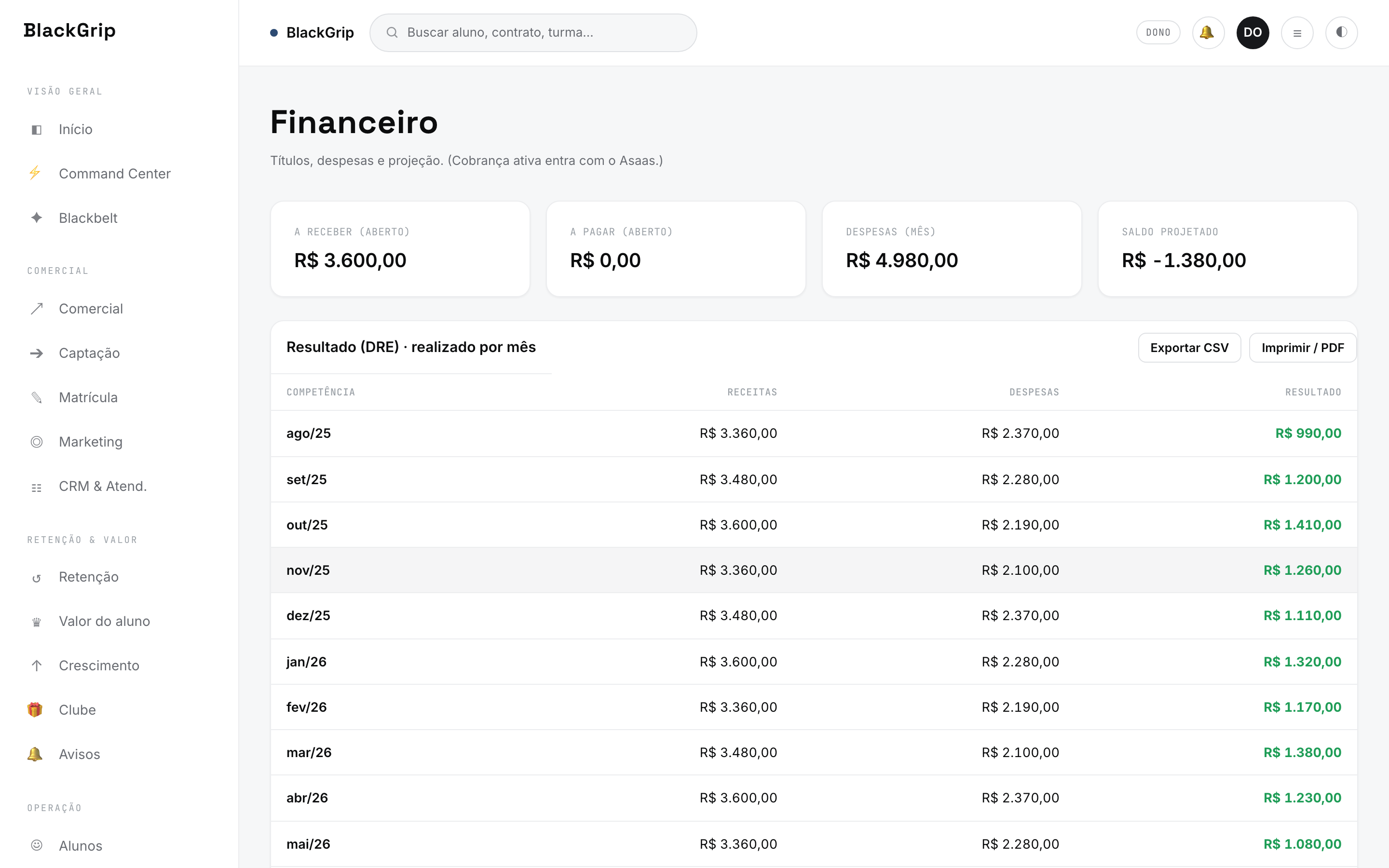The image size is (1389, 868).
Task: Click the Crescimento up-arrow icon
Action: pos(36,665)
